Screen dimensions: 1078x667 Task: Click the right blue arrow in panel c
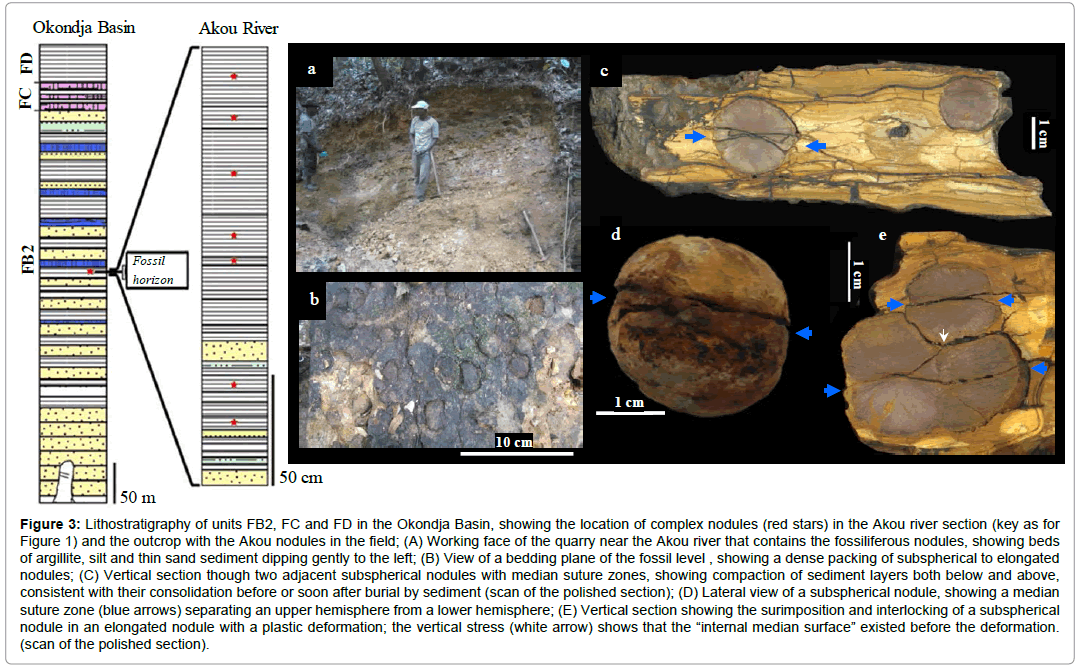817,146
